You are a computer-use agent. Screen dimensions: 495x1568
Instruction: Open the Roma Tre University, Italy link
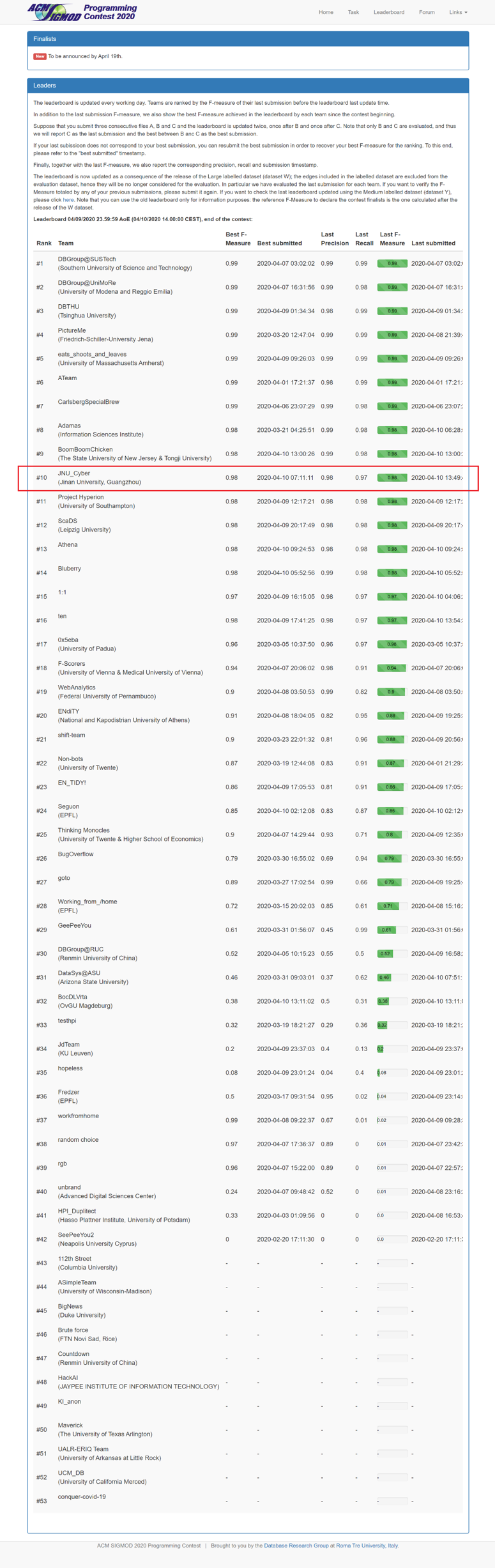[367, 1546]
